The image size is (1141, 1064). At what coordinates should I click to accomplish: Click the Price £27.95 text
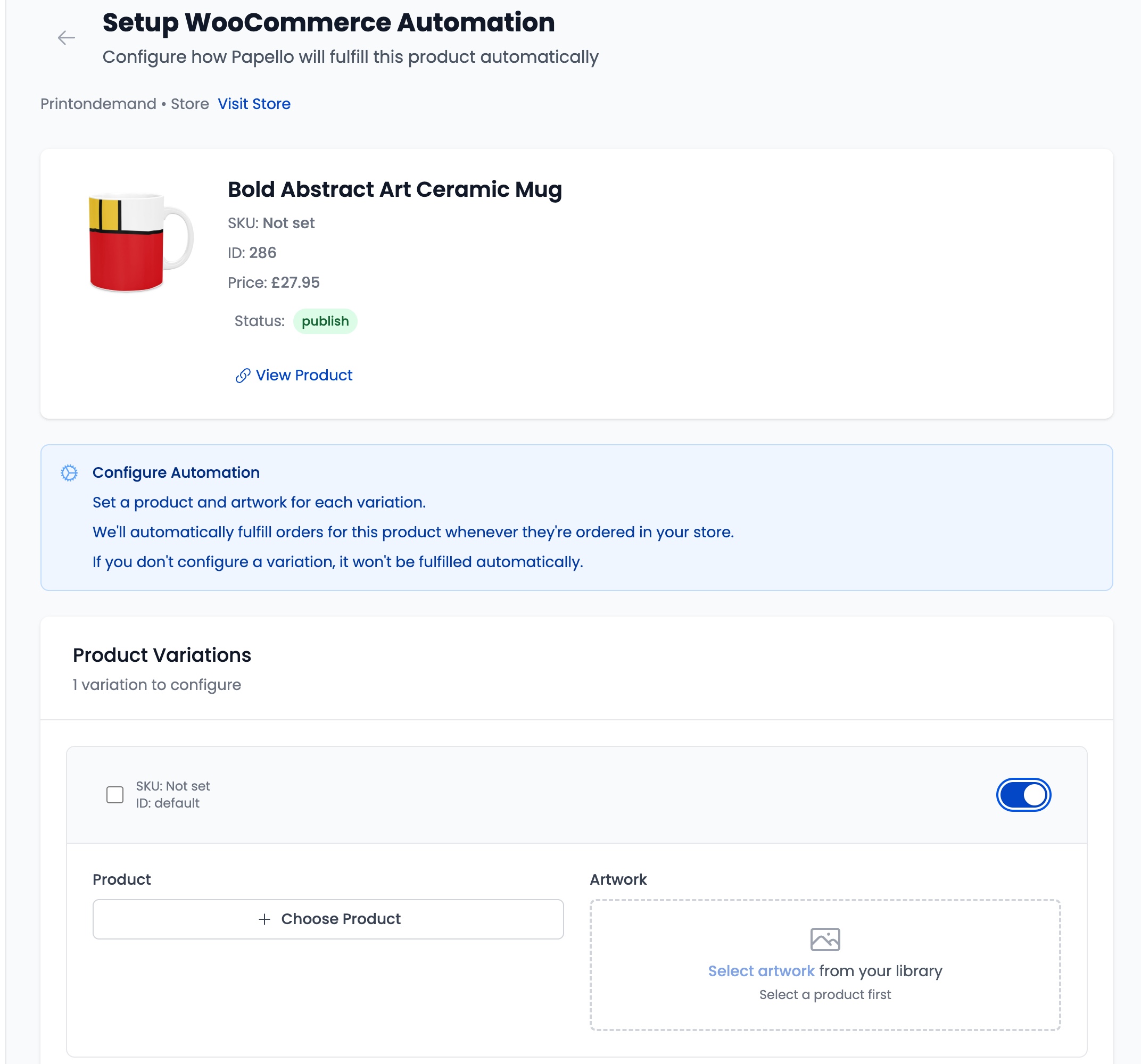(x=273, y=283)
